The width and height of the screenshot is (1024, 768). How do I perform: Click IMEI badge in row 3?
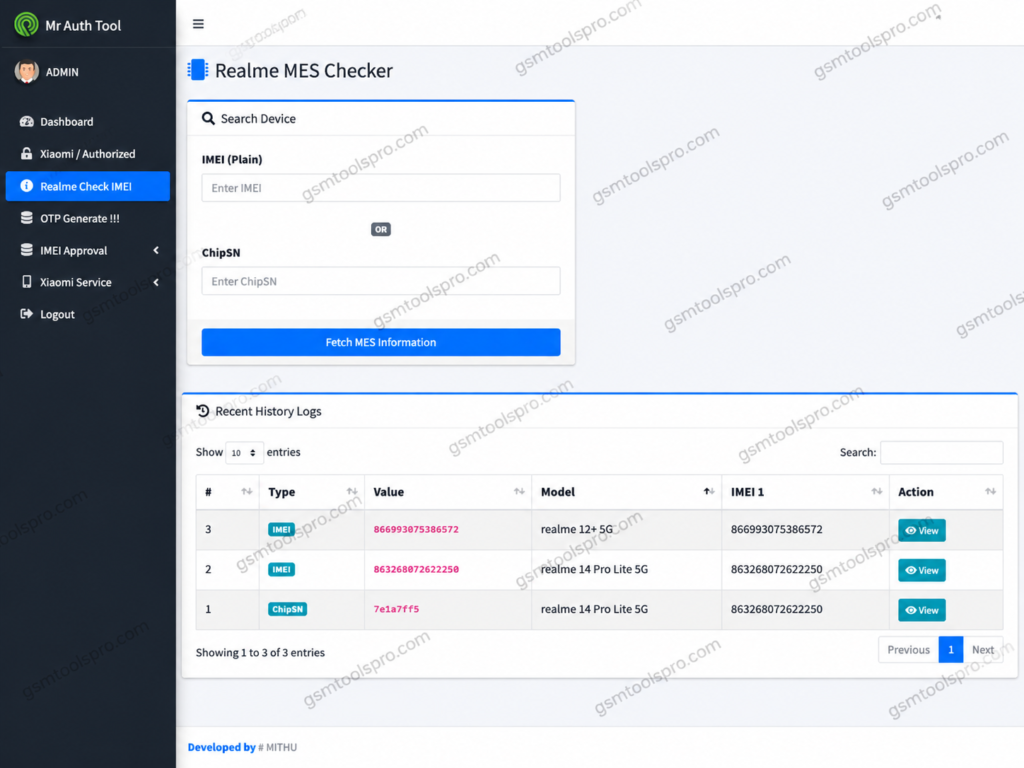point(281,530)
